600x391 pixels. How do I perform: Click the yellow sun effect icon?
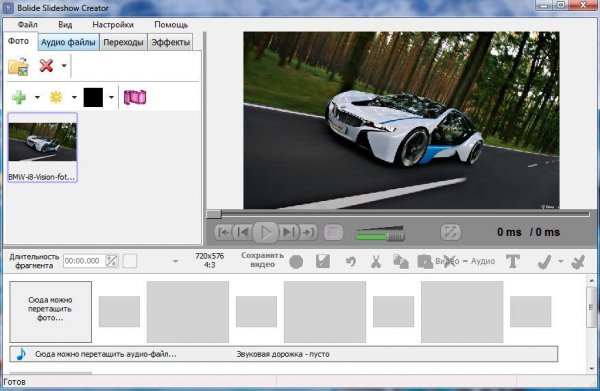point(56,97)
